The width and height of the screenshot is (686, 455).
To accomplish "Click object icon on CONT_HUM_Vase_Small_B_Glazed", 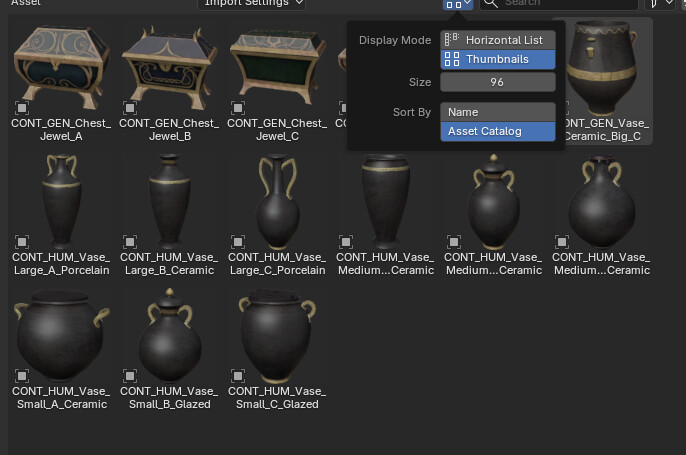I will pos(130,375).
